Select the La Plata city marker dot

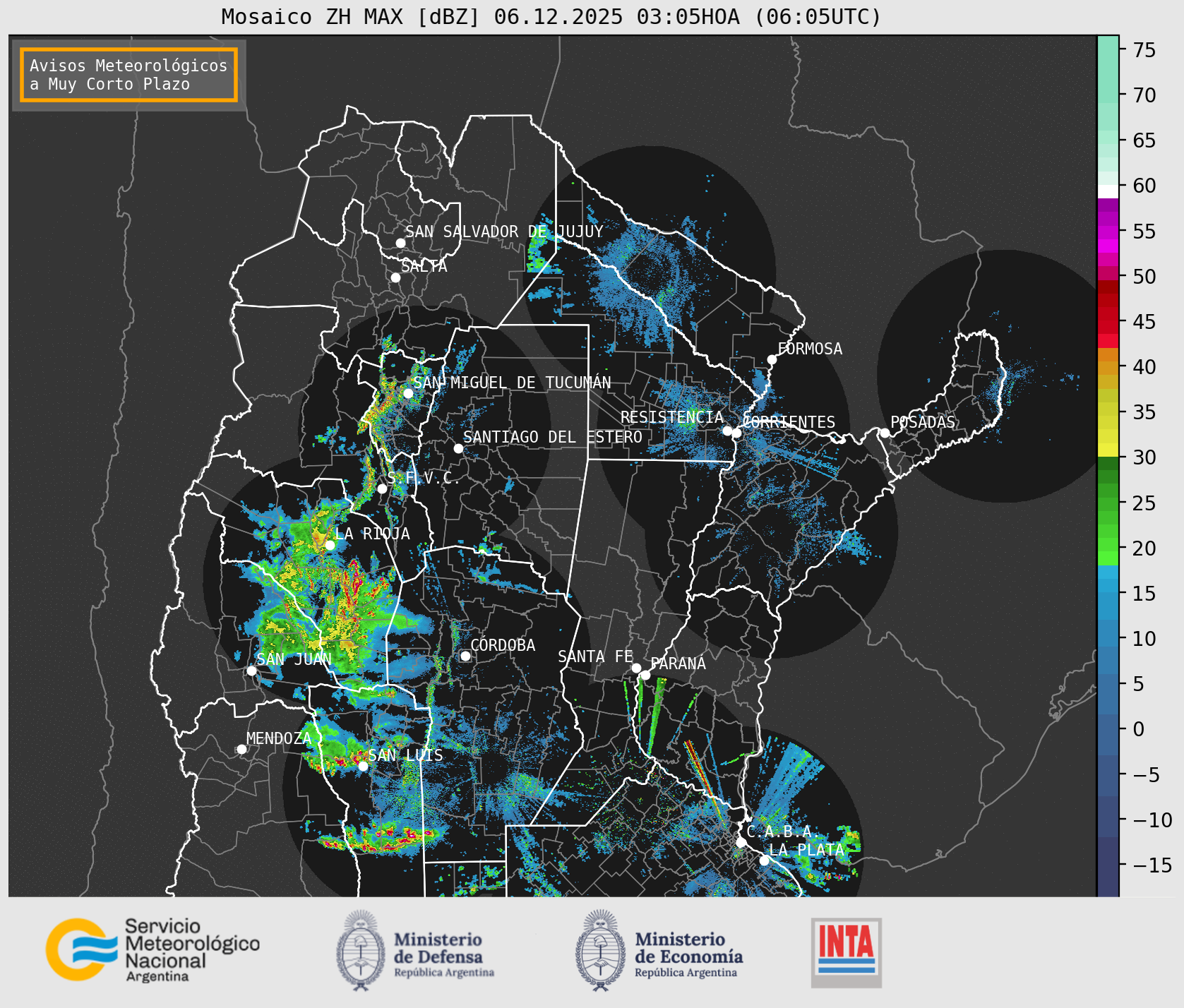(764, 860)
